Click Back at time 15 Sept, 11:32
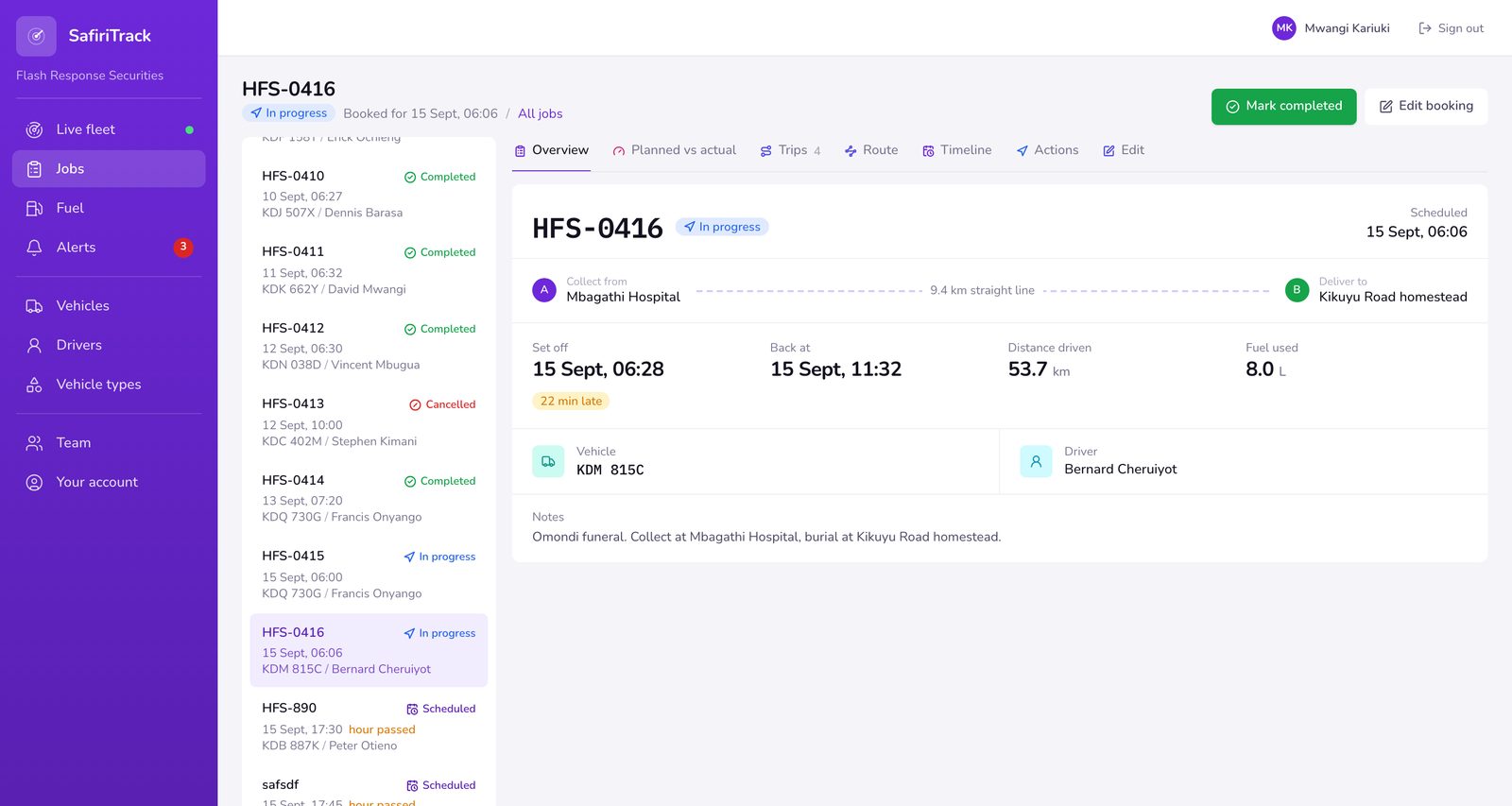This screenshot has width=1512, height=806. click(x=835, y=369)
